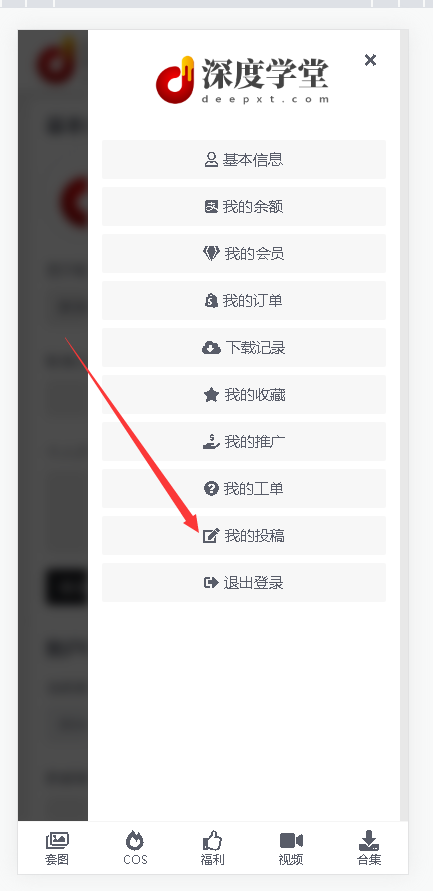The width and height of the screenshot is (433, 891).
Task: Open the 我的投稿 submissions menu item
Action: coord(244,535)
